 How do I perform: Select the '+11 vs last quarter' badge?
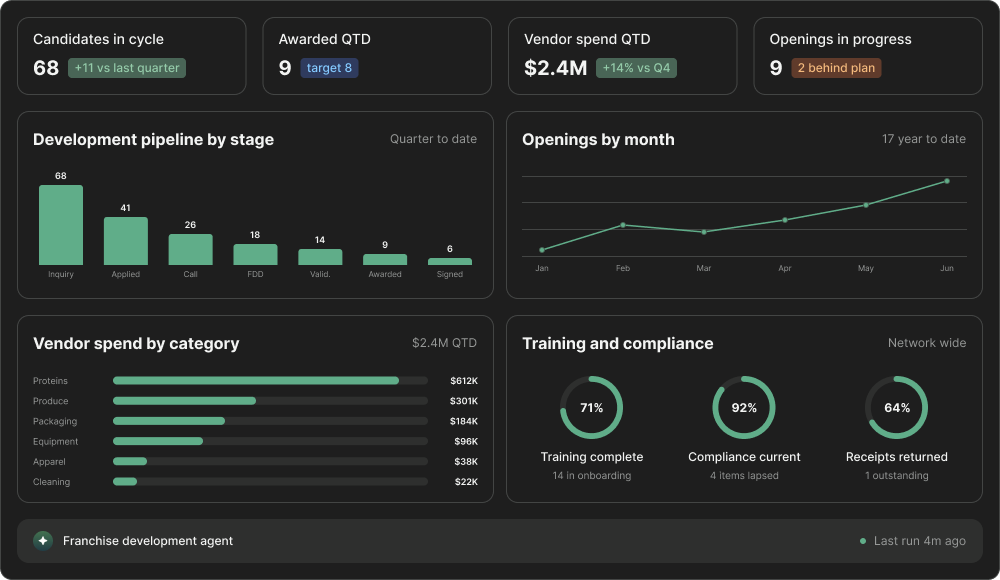pyautogui.click(x=127, y=68)
